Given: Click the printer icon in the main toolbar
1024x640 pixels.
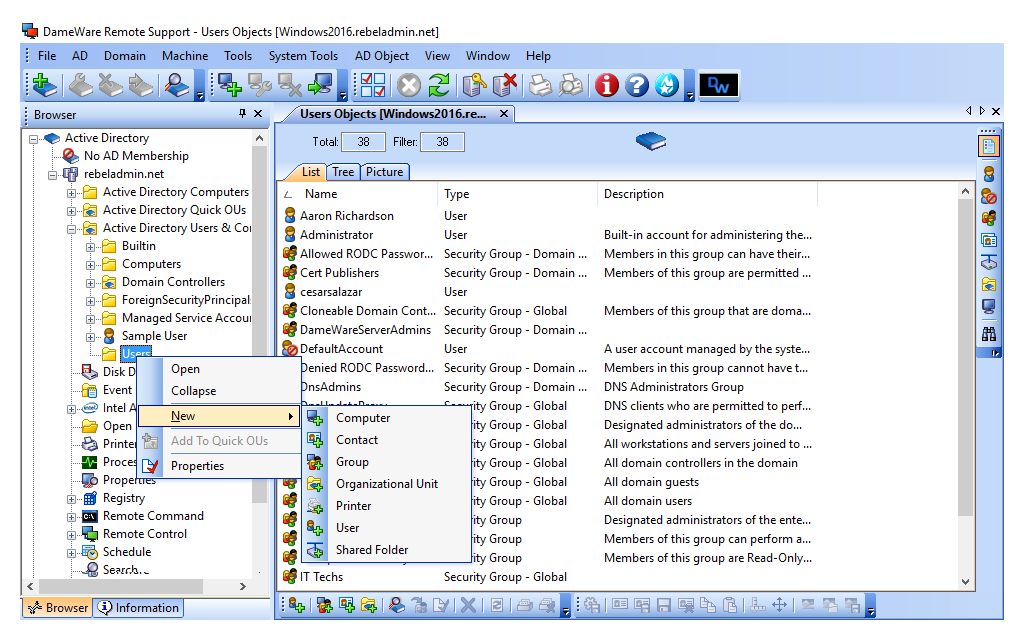Looking at the screenshot, I should (x=542, y=85).
